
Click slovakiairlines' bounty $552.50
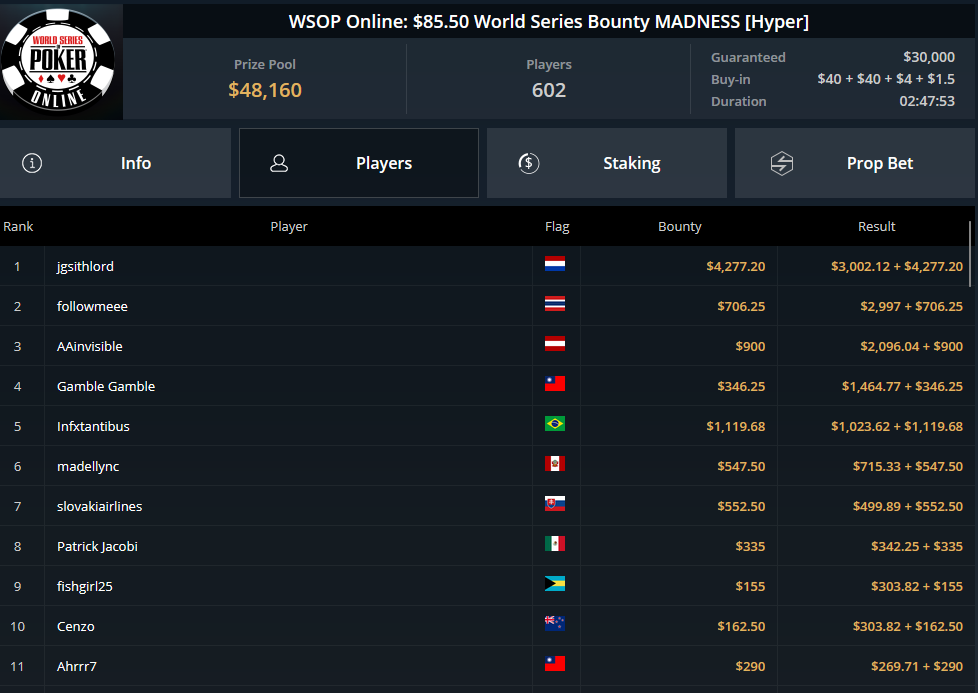click(x=741, y=506)
